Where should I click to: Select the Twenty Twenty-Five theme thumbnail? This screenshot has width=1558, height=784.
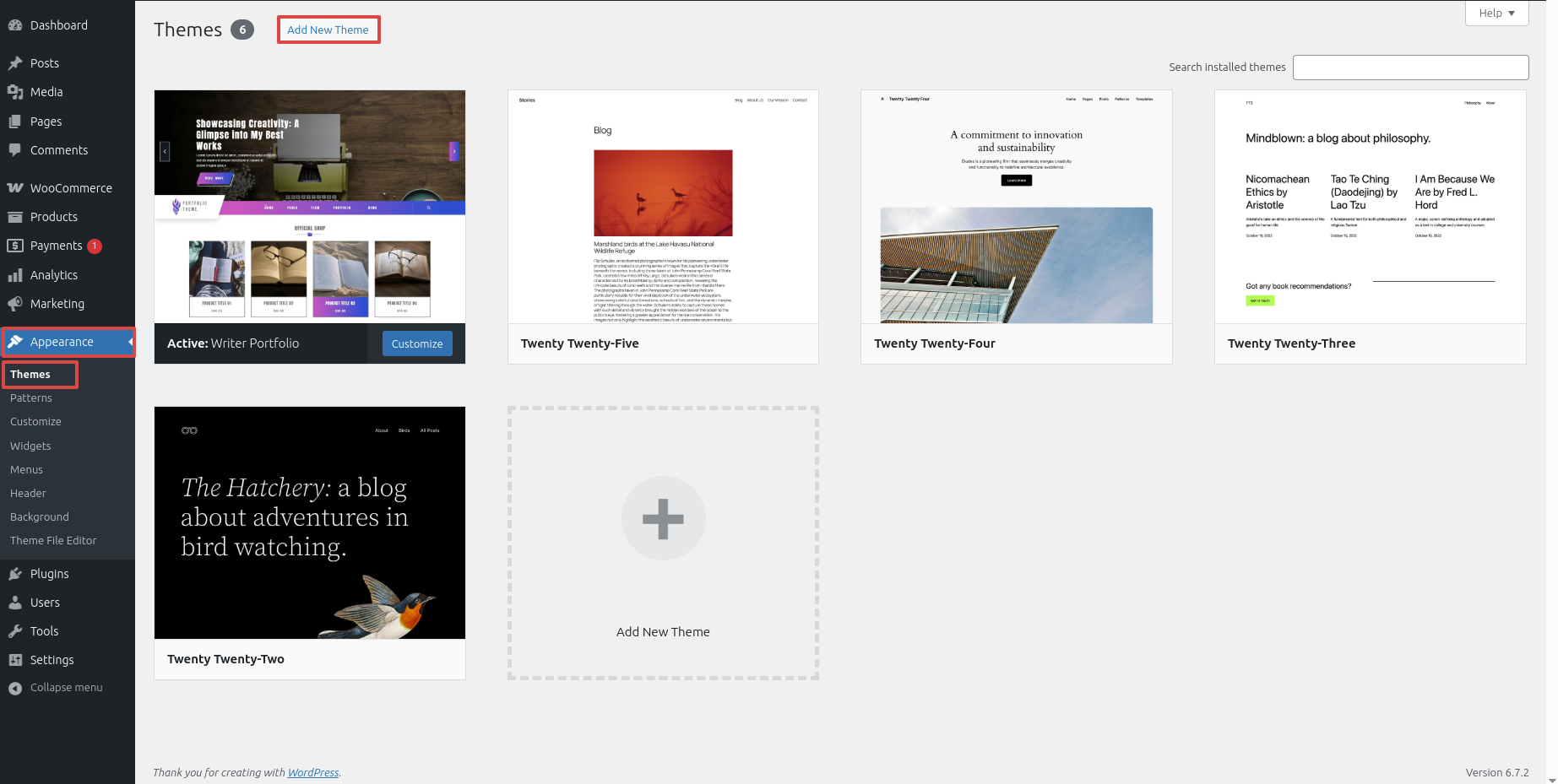(663, 207)
